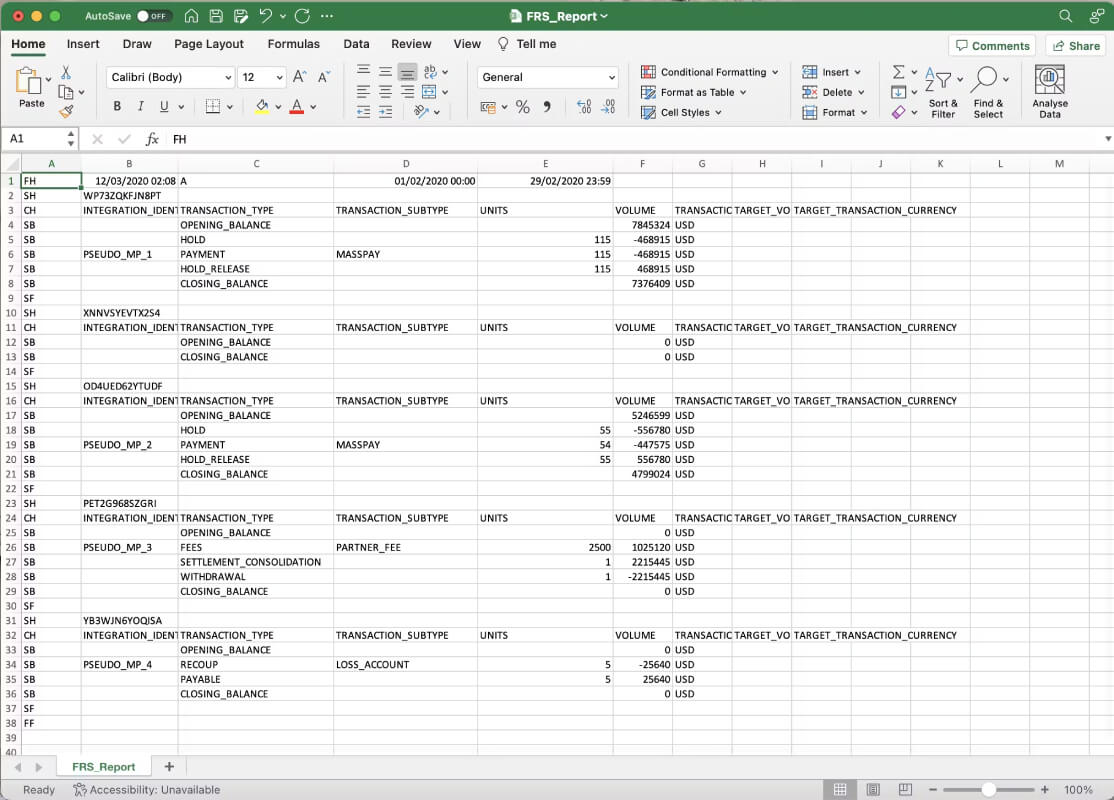Click the Decrease Decimal icon
The width and height of the screenshot is (1114, 800).
point(608,107)
